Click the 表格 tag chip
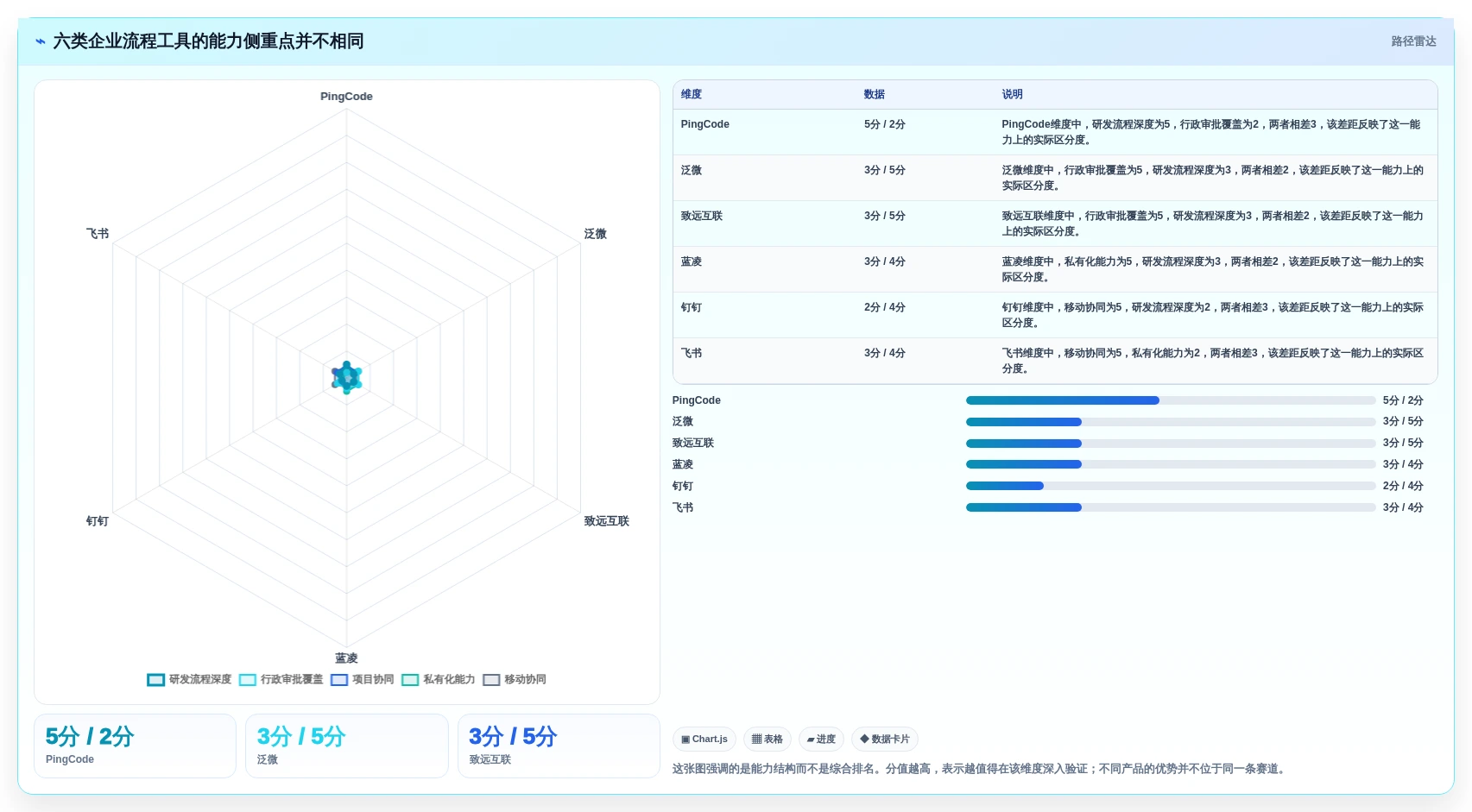Screen dimensions: 1472x812 768,740
